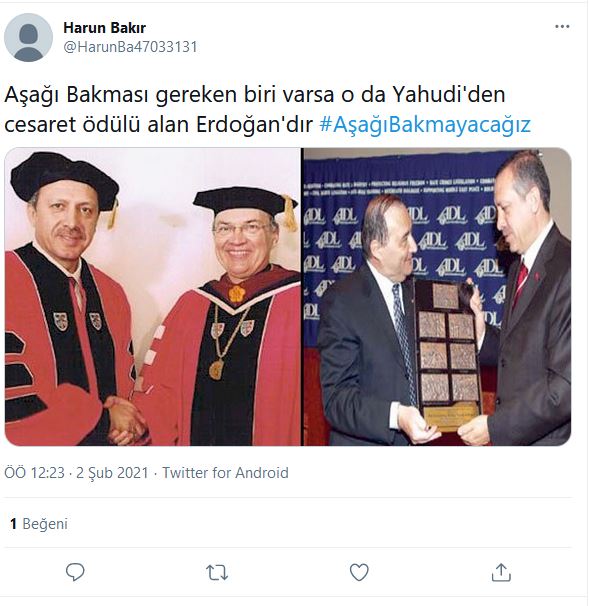The height and width of the screenshot is (606, 589).
Task: Click the award plaque in the right photo
Action: pyautogui.click(x=449, y=355)
